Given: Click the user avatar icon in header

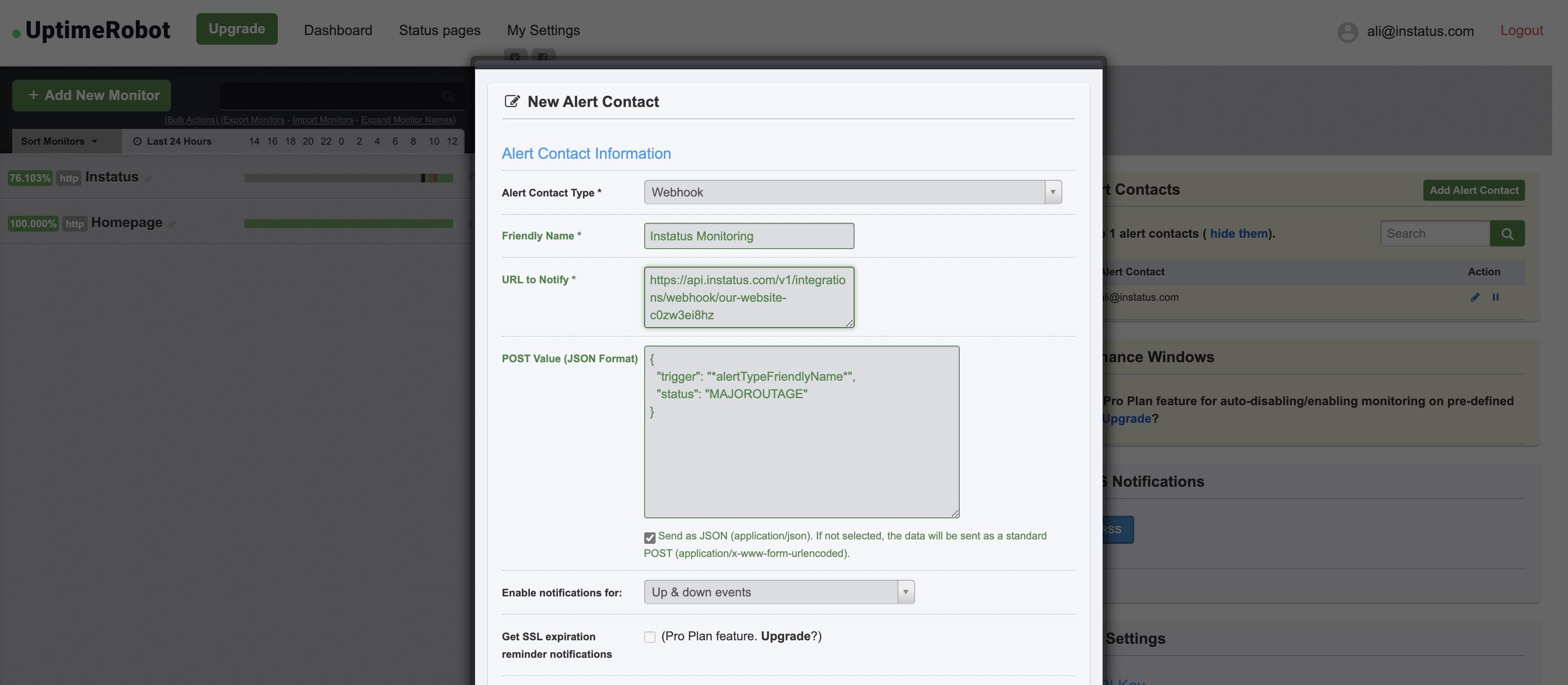Looking at the screenshot, I should click(x=1347, y=32).
